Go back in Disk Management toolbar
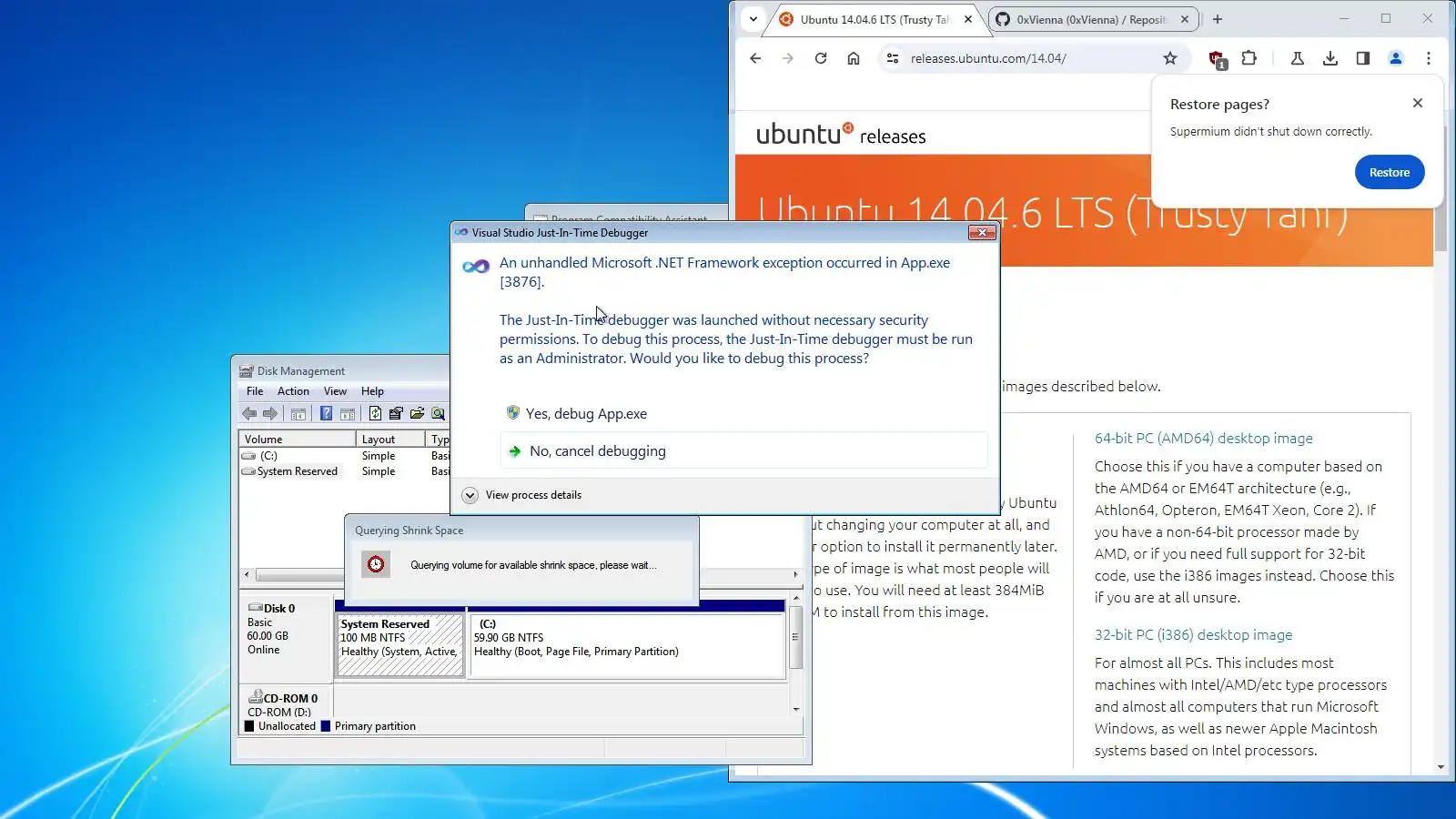Screen dimensions: 1456x819 point(248,413)
